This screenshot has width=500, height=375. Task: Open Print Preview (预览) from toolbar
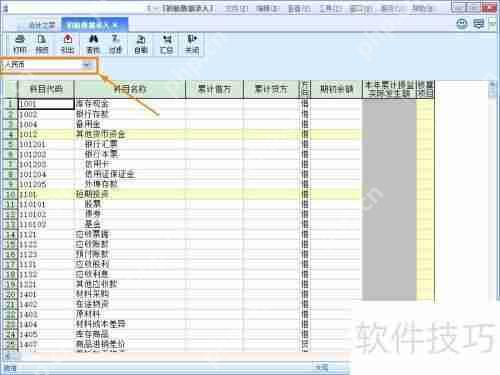[42, 44]
